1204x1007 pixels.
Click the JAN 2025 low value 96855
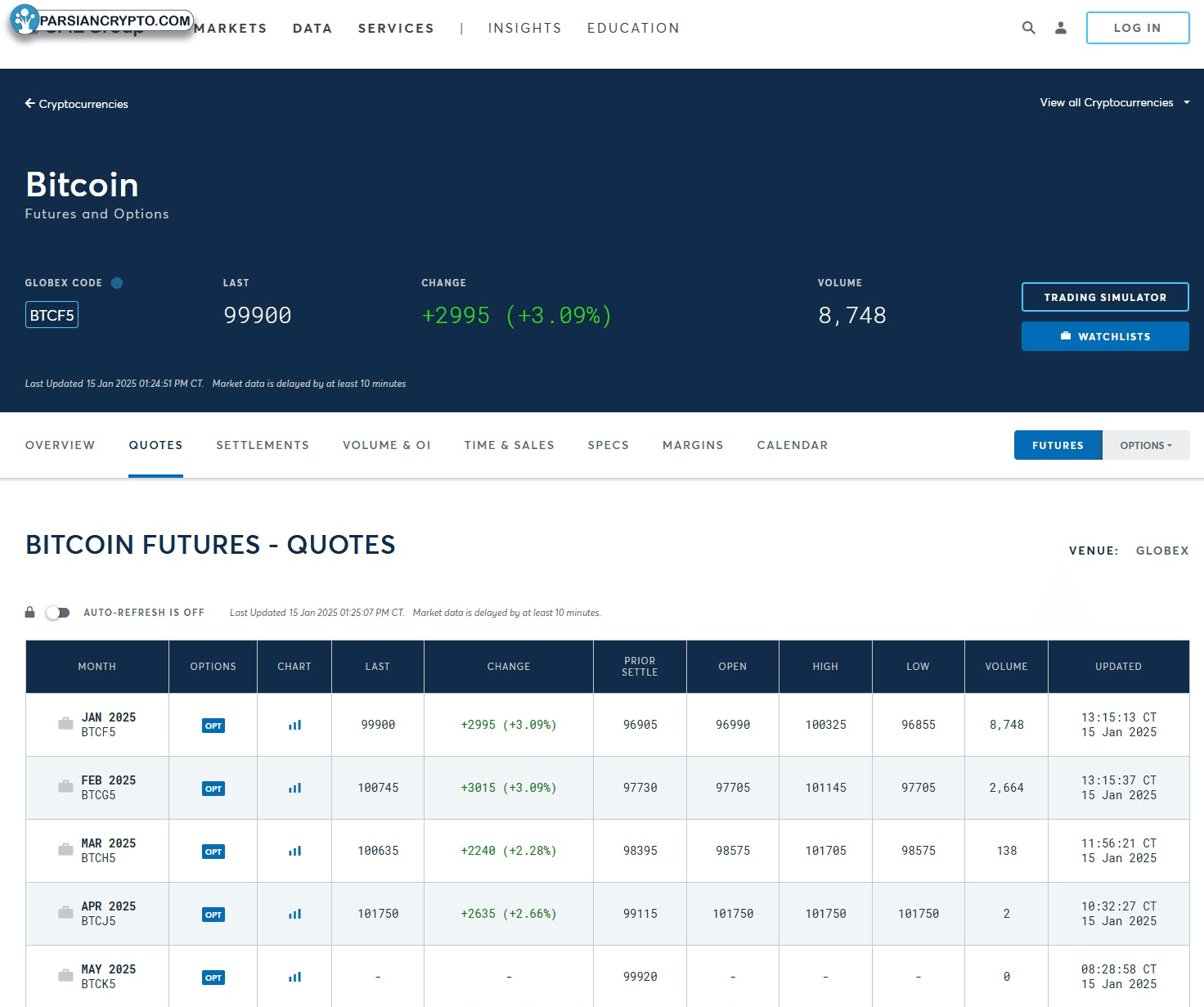918,725
